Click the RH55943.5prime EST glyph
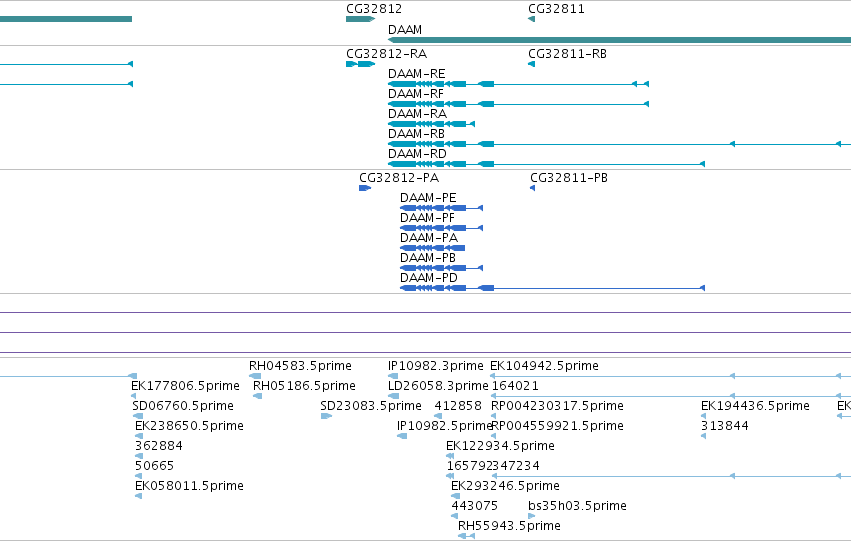Screen dimensions: 851x541 [466, 537]
